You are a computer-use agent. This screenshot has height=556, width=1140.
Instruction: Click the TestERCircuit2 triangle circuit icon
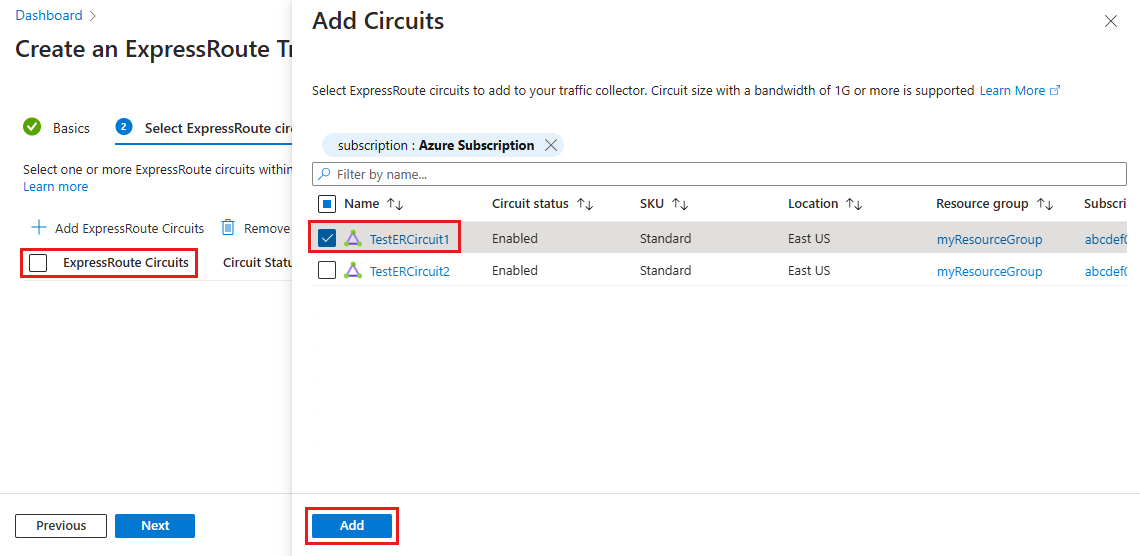click(353, 270)
